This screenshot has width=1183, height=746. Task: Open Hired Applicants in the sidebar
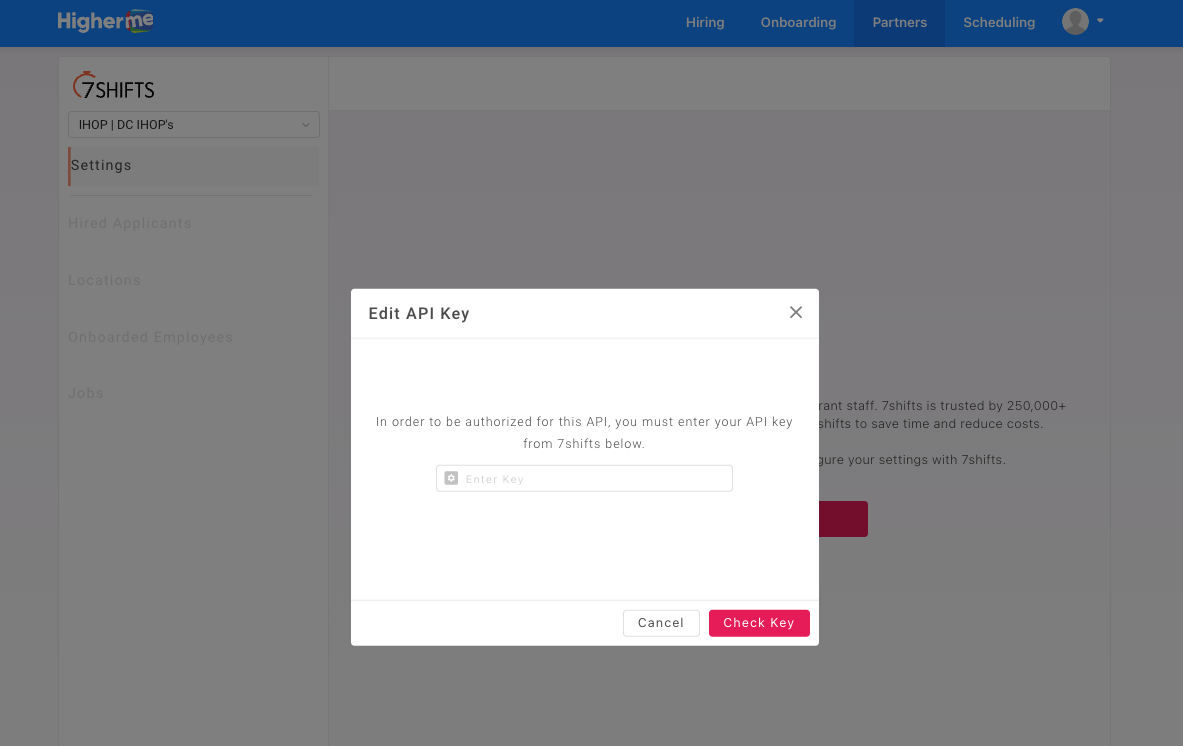(x=130, y=224)
